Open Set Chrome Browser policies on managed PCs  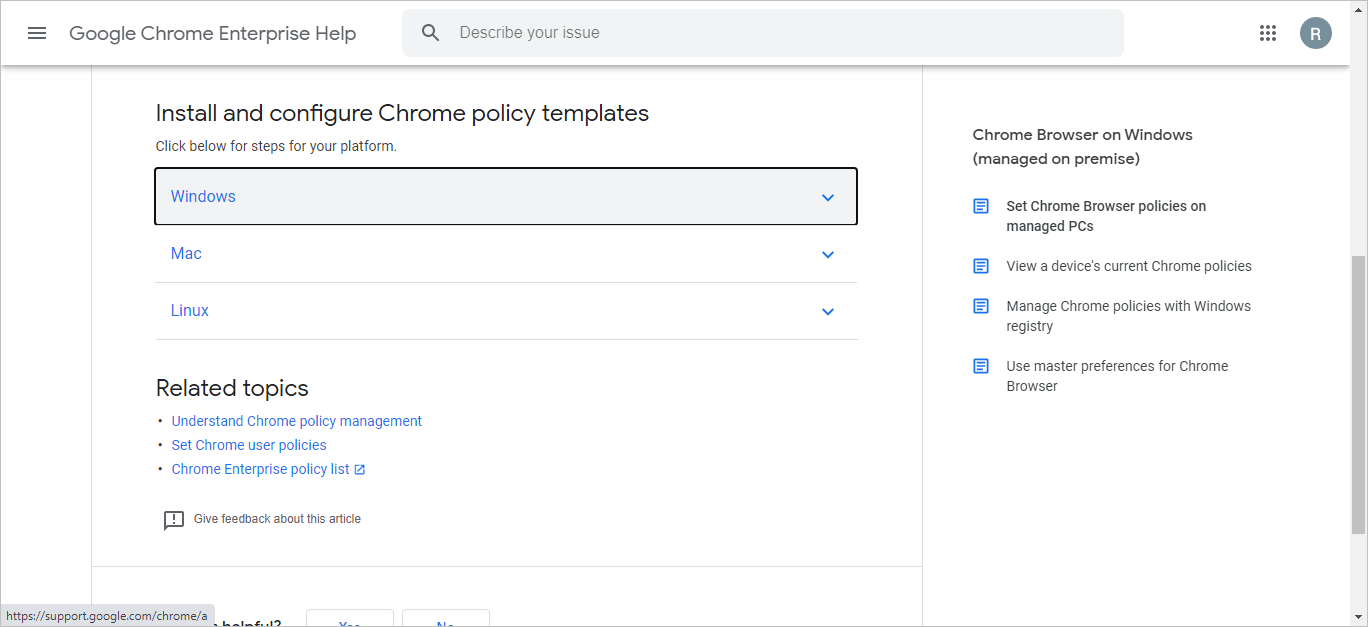point(1106,215)
